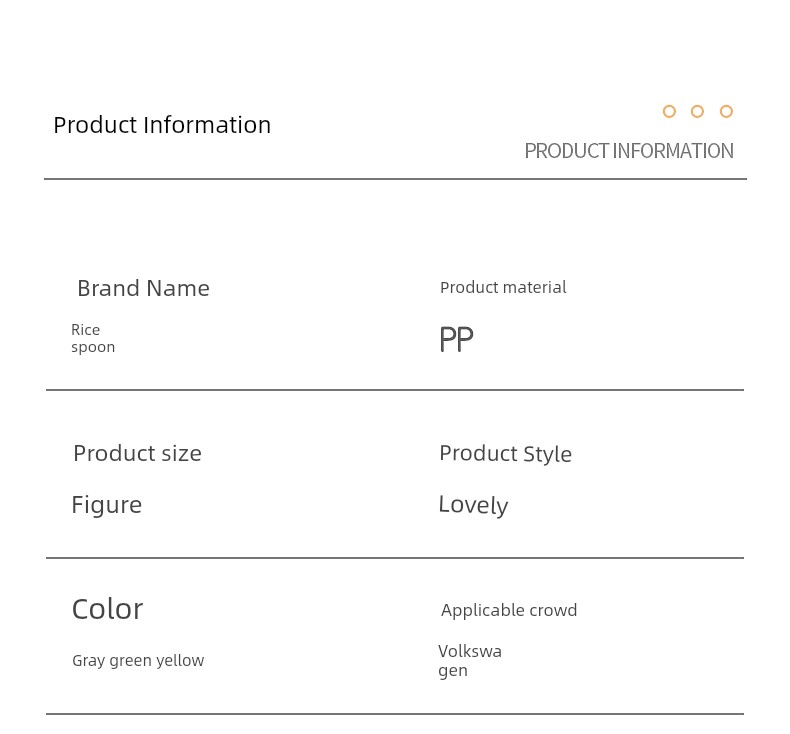Select the Color label

tap(108, 609)
